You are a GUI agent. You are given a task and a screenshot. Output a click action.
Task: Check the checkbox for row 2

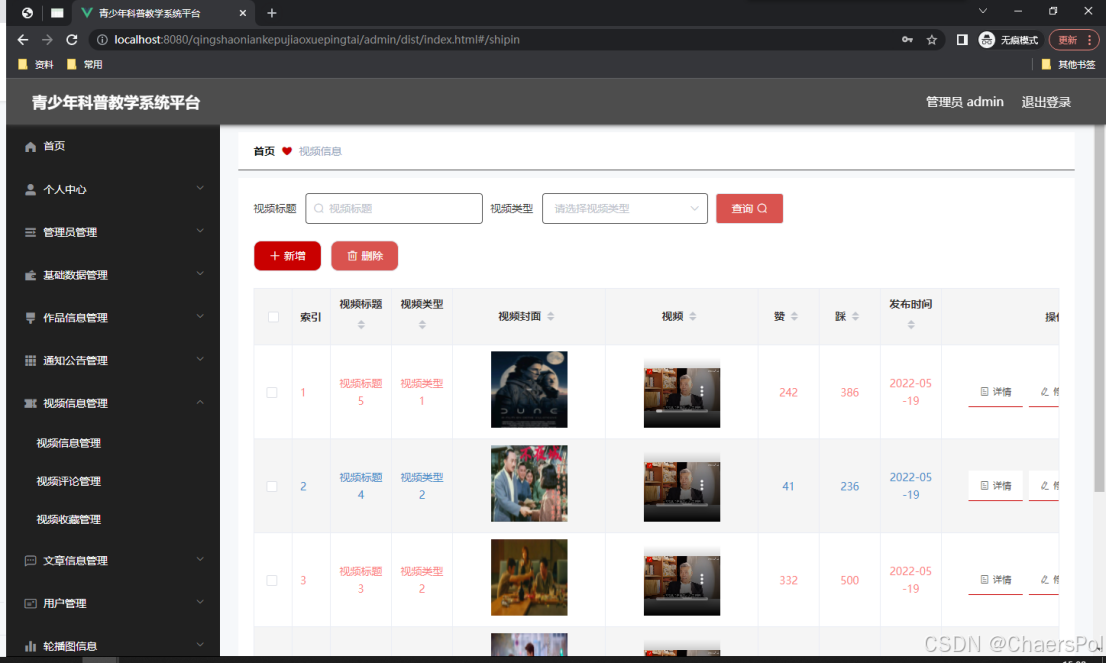[x=272, y=486]
